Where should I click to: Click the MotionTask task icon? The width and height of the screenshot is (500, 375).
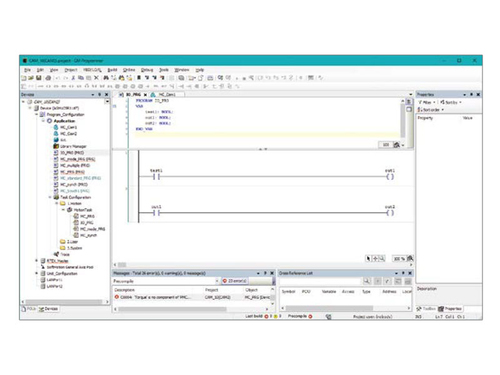click(69, 210)
